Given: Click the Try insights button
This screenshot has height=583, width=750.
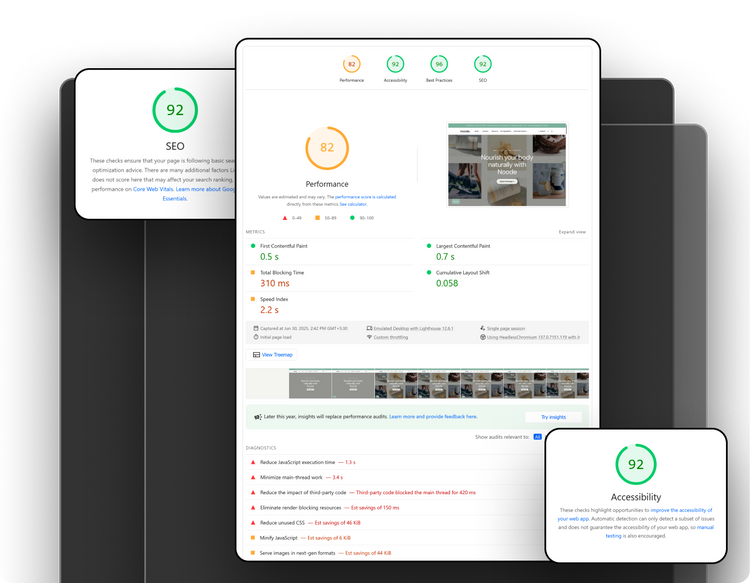Looking at the screenshot, I should tap(553, 417).
